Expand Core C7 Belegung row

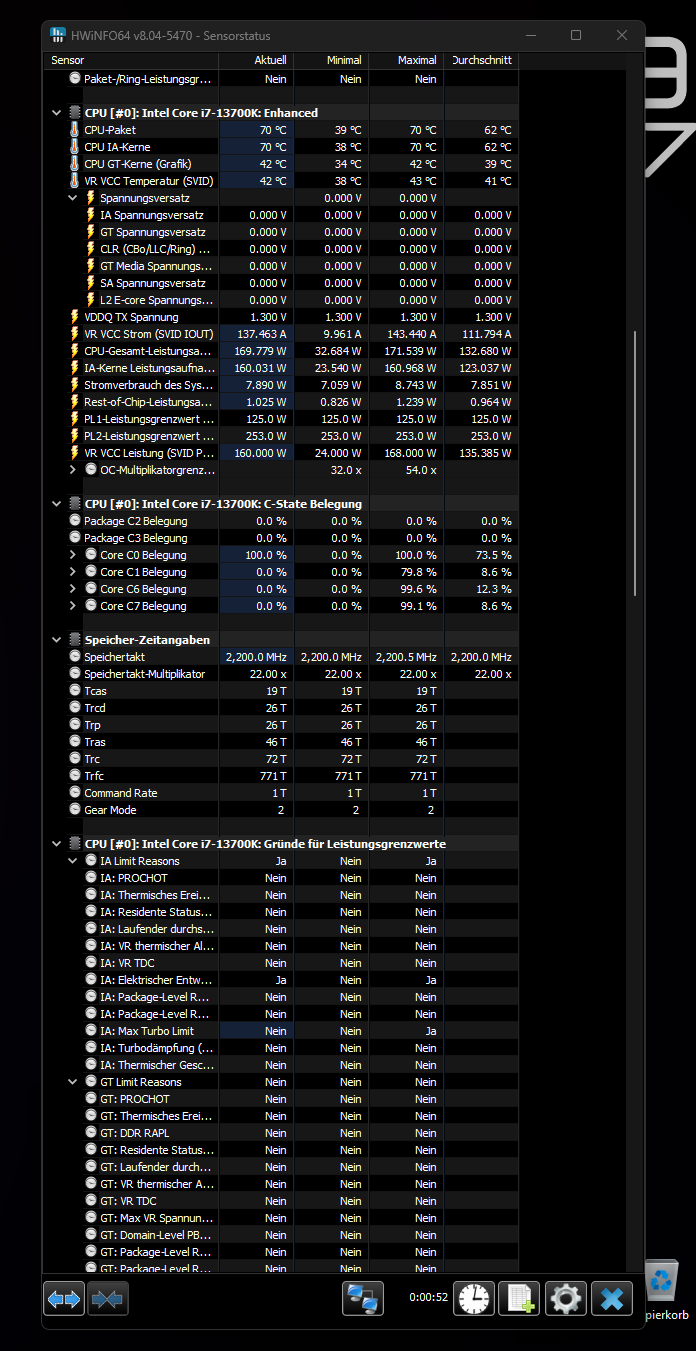tap(73, 606)
